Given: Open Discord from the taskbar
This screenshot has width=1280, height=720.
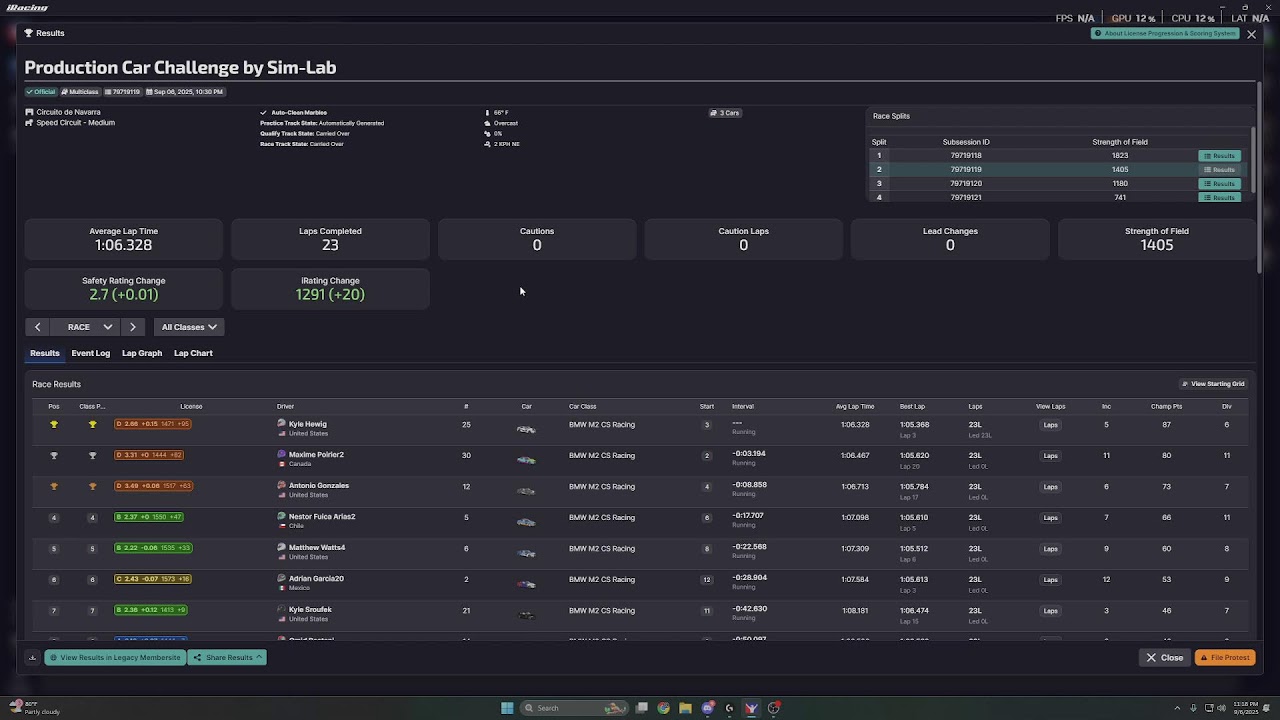Looking at the screenshot, I should 708,708.
